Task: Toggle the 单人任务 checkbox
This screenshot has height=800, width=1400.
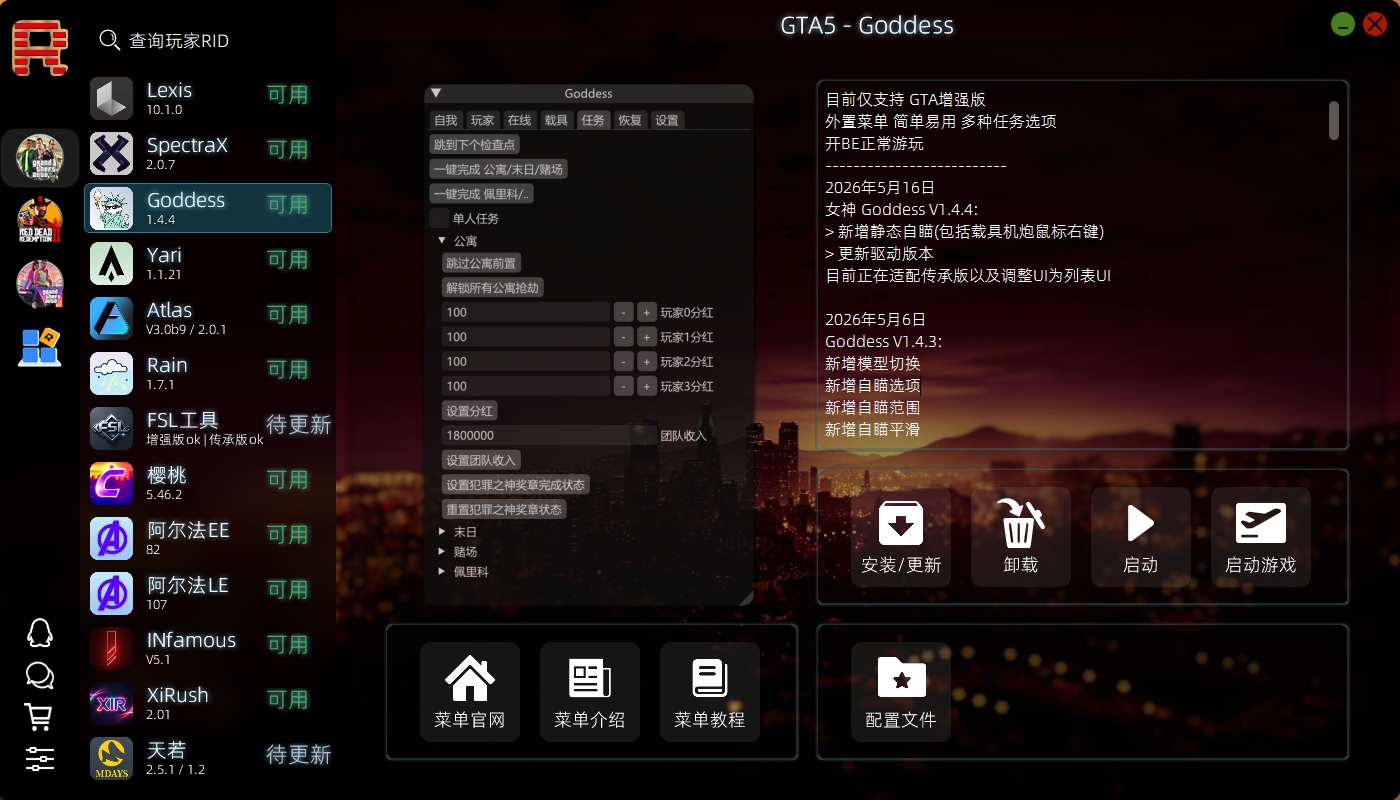Action: click(439, 218)
